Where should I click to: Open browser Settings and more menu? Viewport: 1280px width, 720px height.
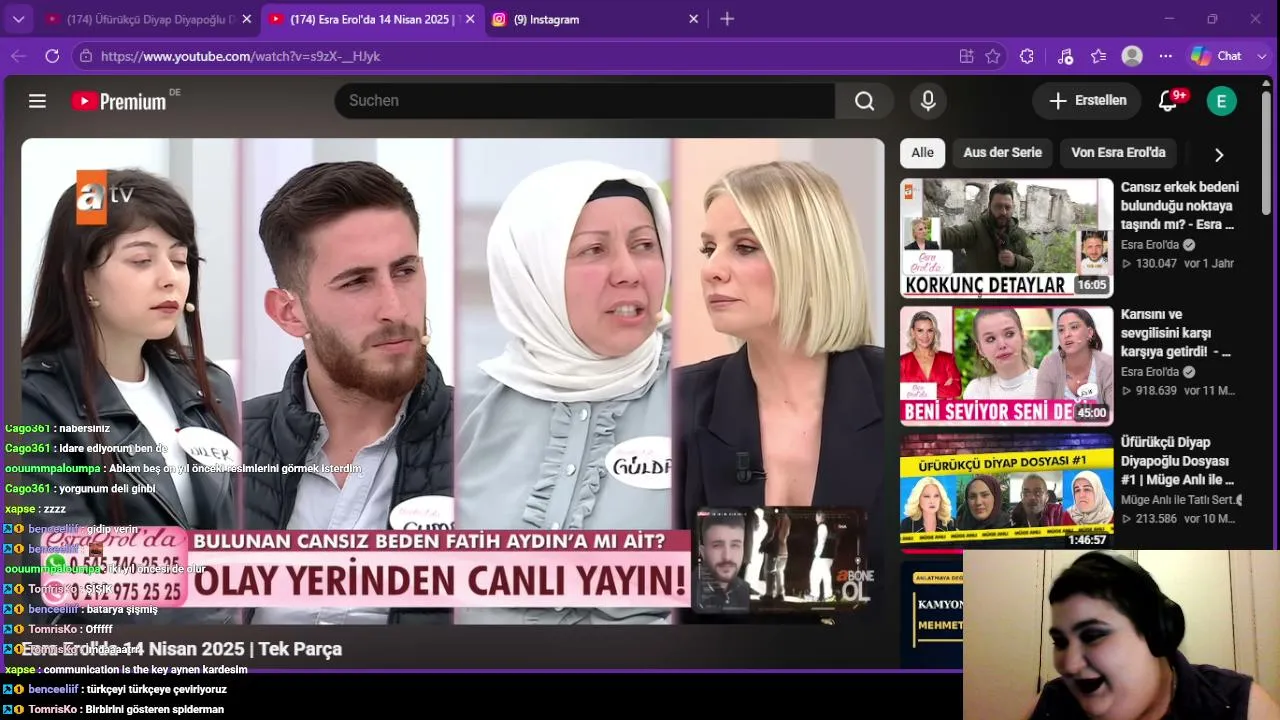tap(1165, 56)
